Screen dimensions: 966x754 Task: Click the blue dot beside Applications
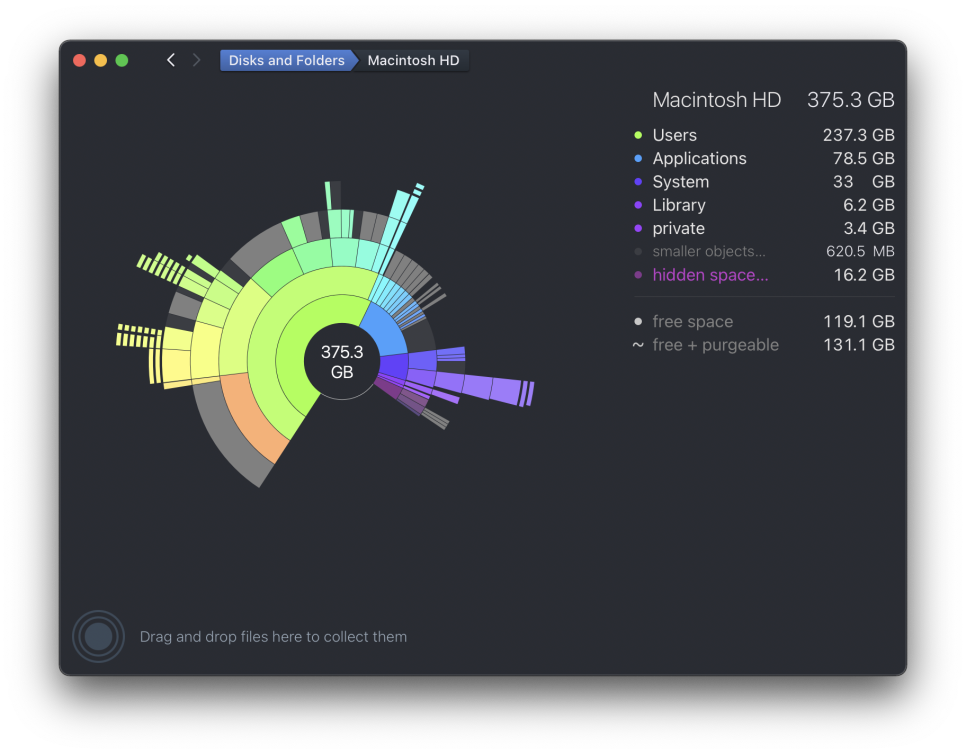click(638, 158)
